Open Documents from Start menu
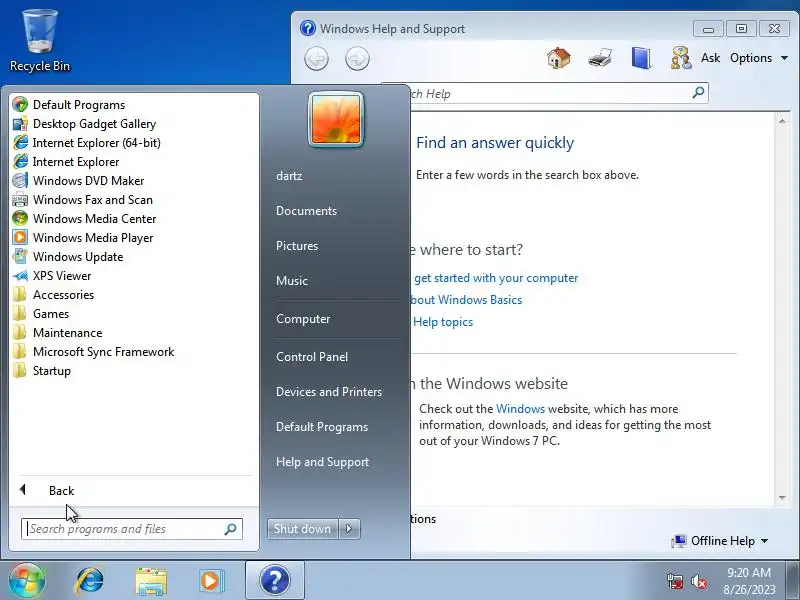800x600 pixels. 306,211
